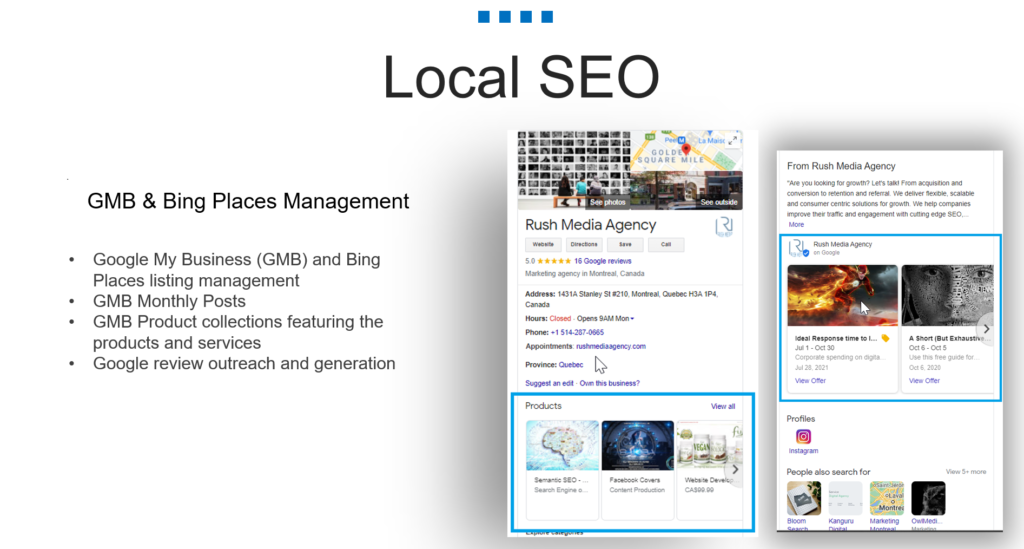The width and height of the screenshot is (1024, 549).
Task: Open the Bloom Search related business thumbnail
Action: tap(803, 498)
